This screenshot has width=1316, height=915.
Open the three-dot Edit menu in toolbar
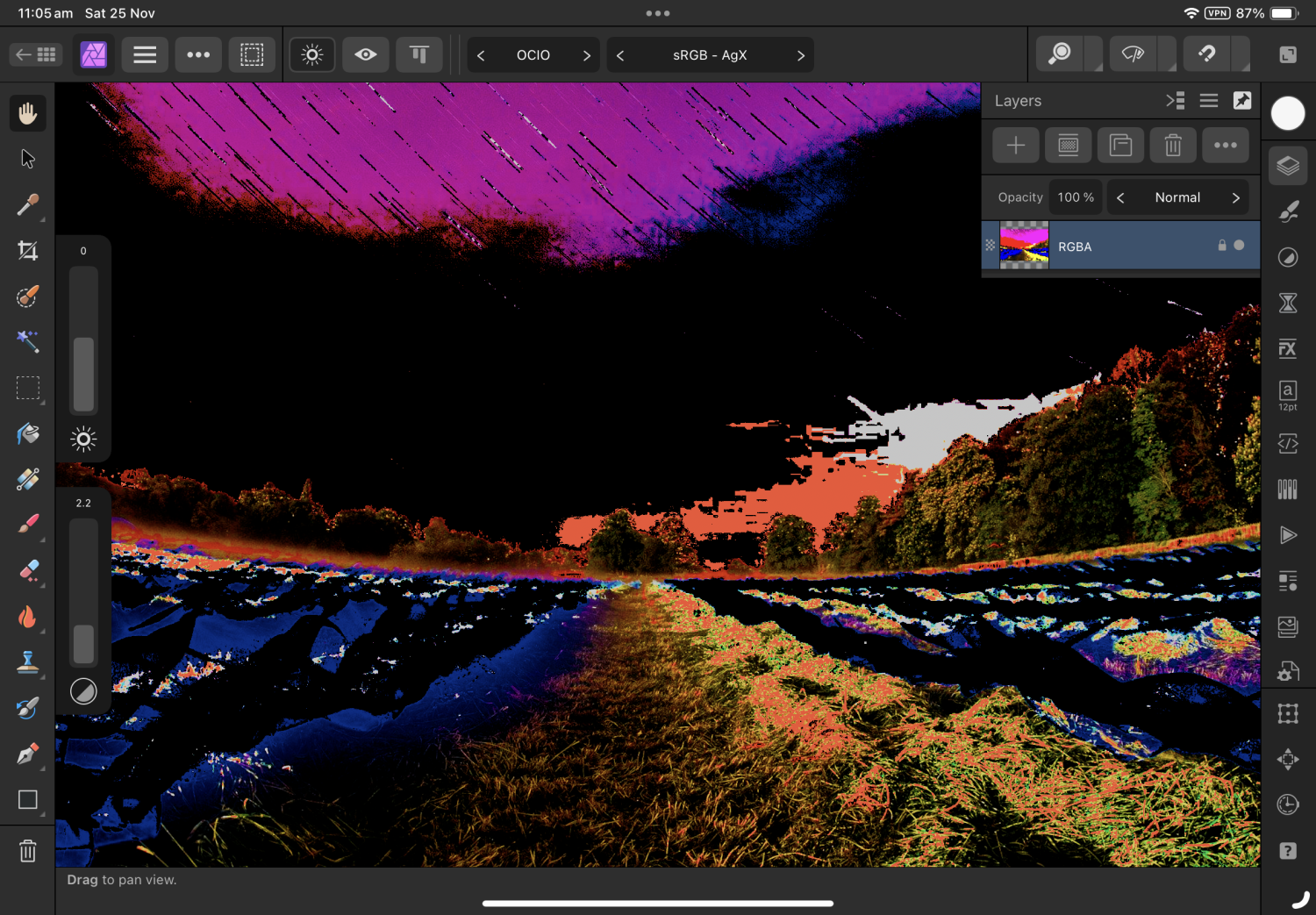click(x=198, y=55)
